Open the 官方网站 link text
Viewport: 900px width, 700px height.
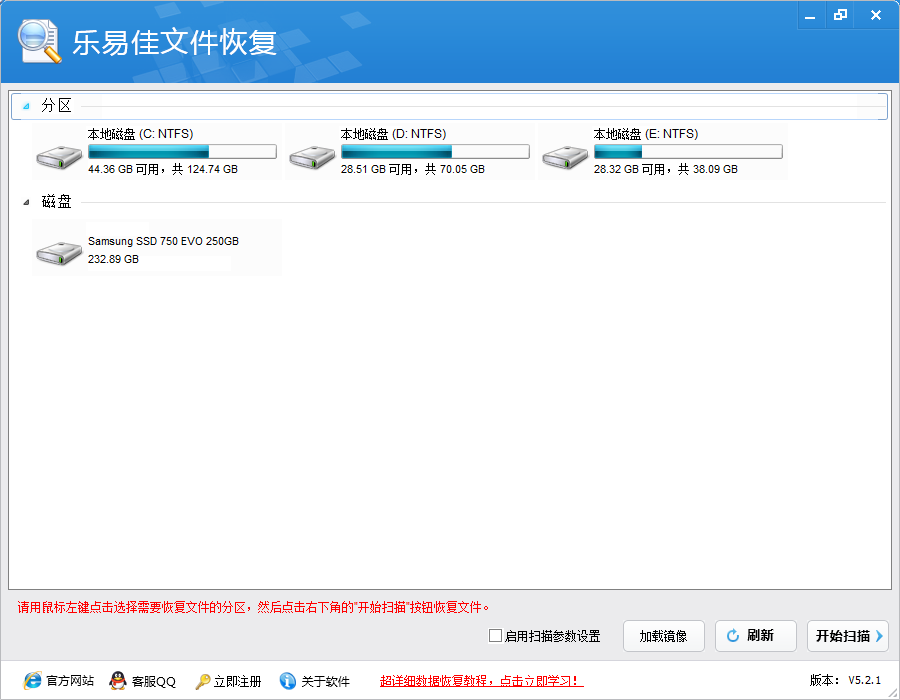pyautogui.click(x=70, y=681)
